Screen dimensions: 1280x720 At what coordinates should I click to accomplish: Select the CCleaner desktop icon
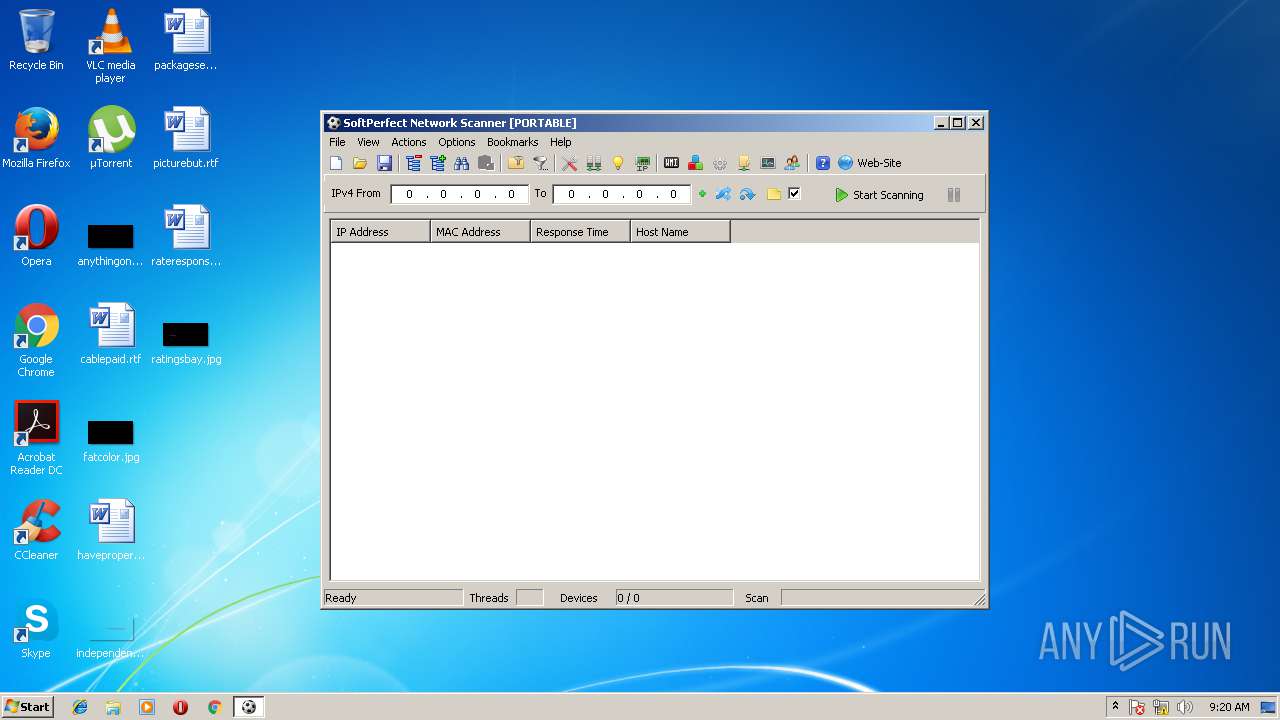[36, 530]
